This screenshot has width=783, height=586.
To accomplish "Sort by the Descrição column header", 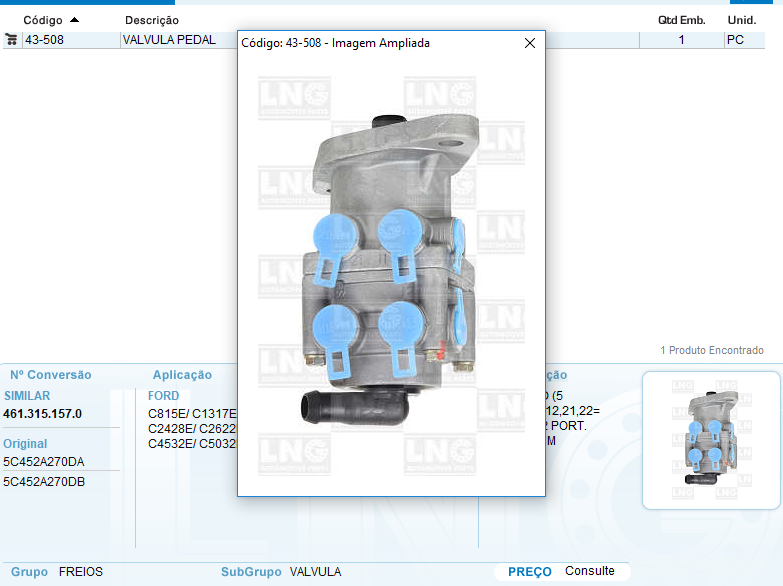I will pyautogui.click(x=152, y=20).
